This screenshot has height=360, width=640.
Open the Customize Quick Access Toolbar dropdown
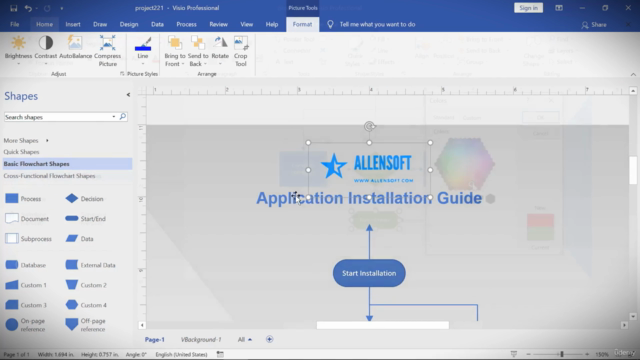62,8
